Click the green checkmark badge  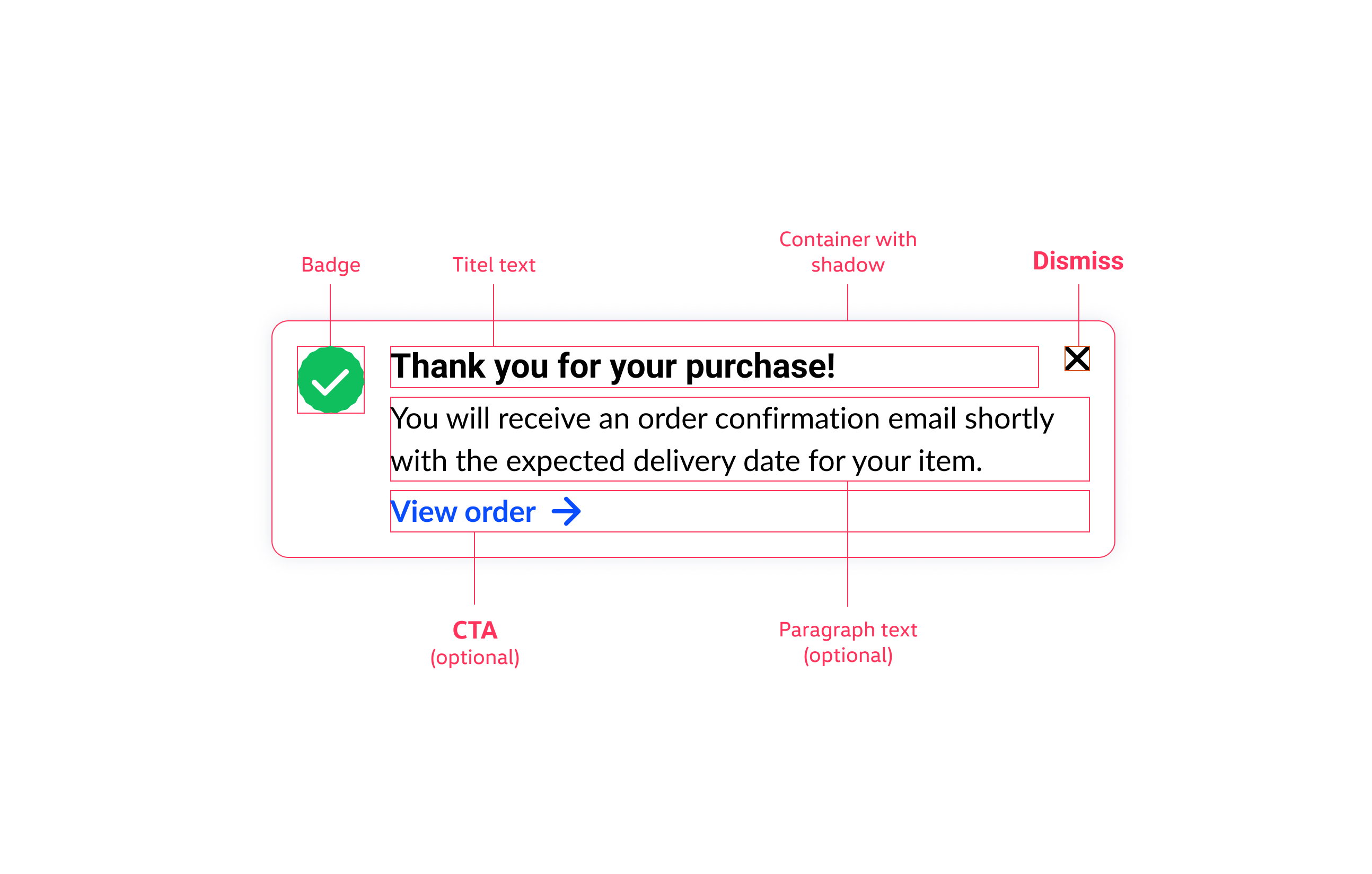coord(330,380)
